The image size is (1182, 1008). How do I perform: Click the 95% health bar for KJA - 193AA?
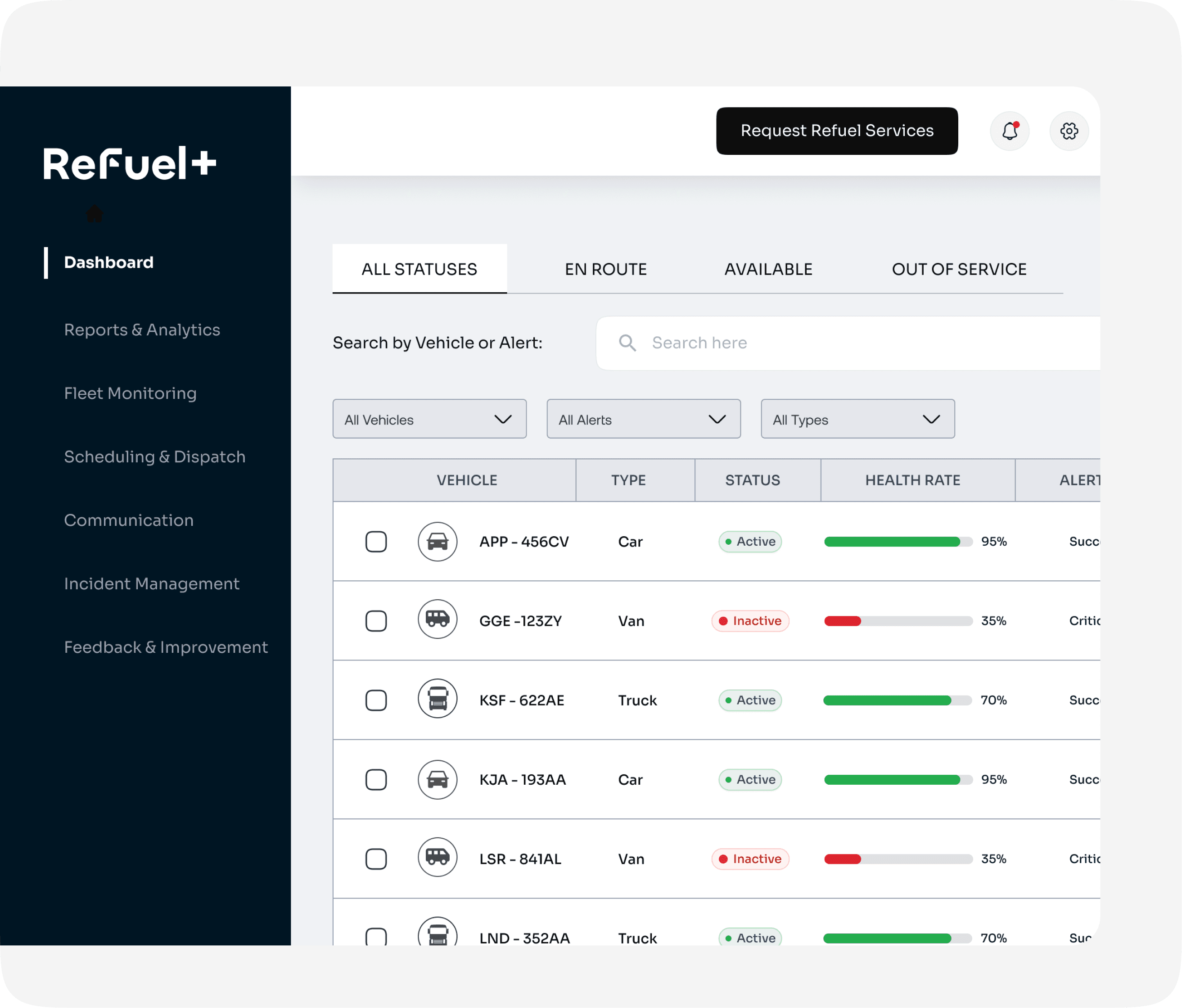point(898,779)
